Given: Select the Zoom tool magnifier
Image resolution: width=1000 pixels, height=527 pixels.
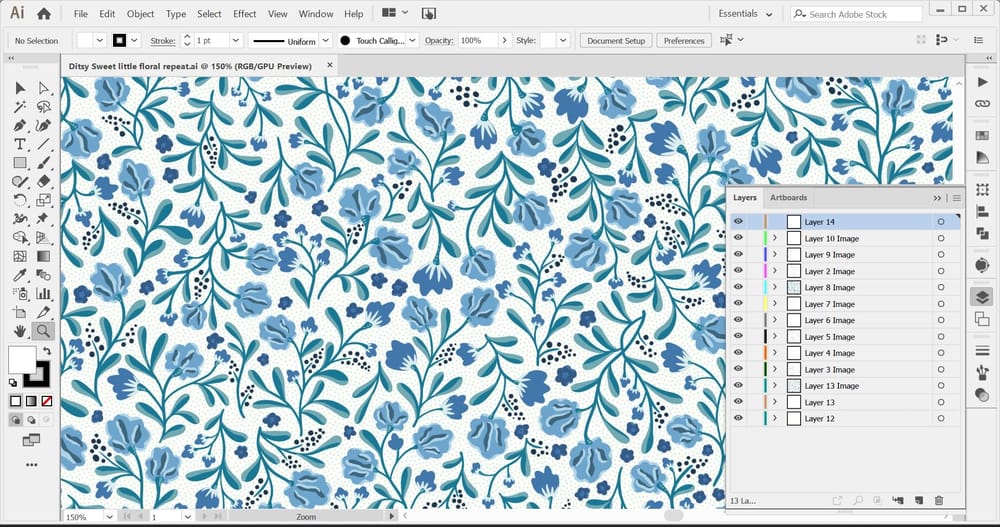Looking at the screenshot, I should (43, 331).
